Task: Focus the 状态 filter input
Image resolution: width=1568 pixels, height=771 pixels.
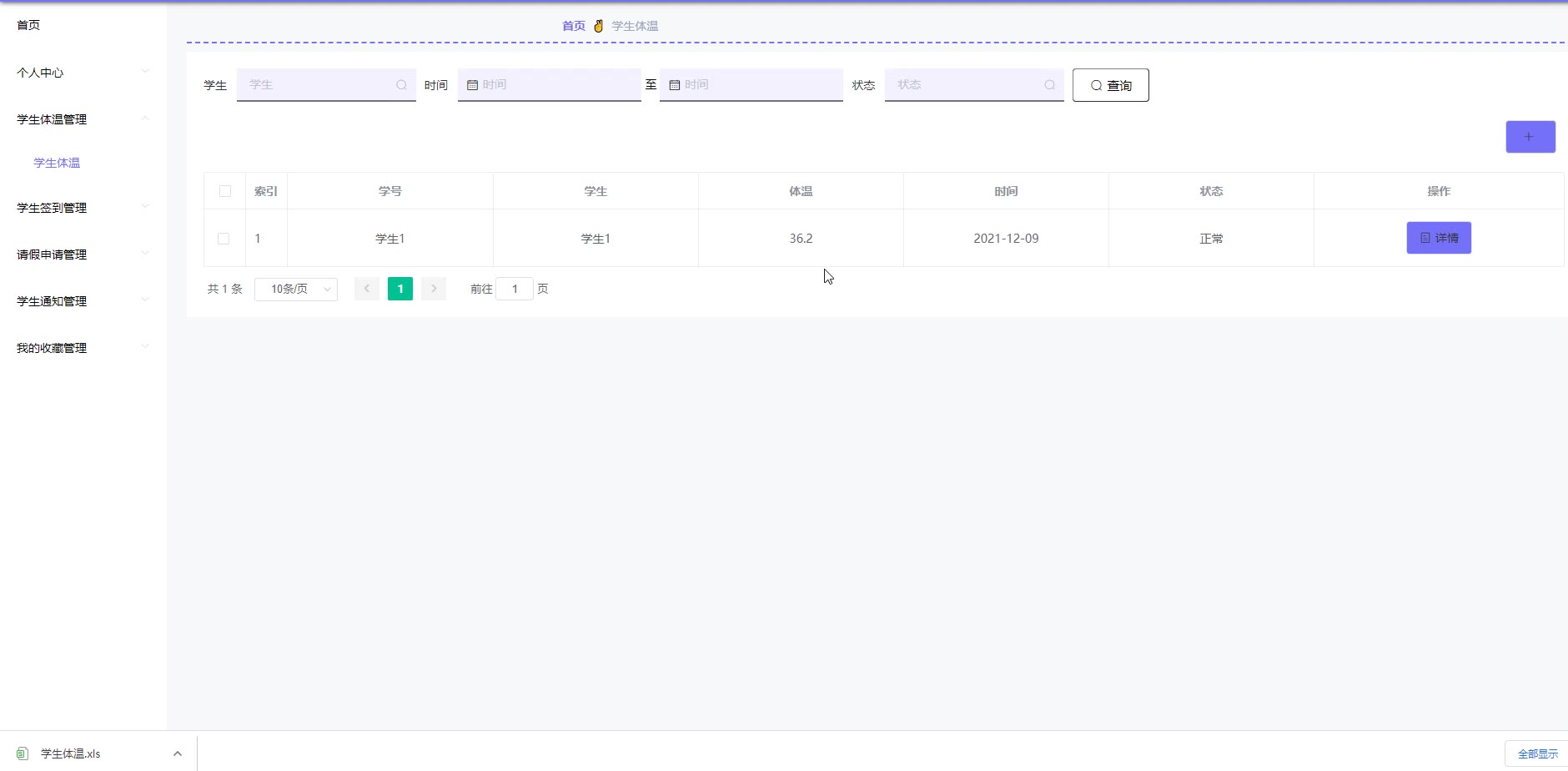Action: pos(974,85)
